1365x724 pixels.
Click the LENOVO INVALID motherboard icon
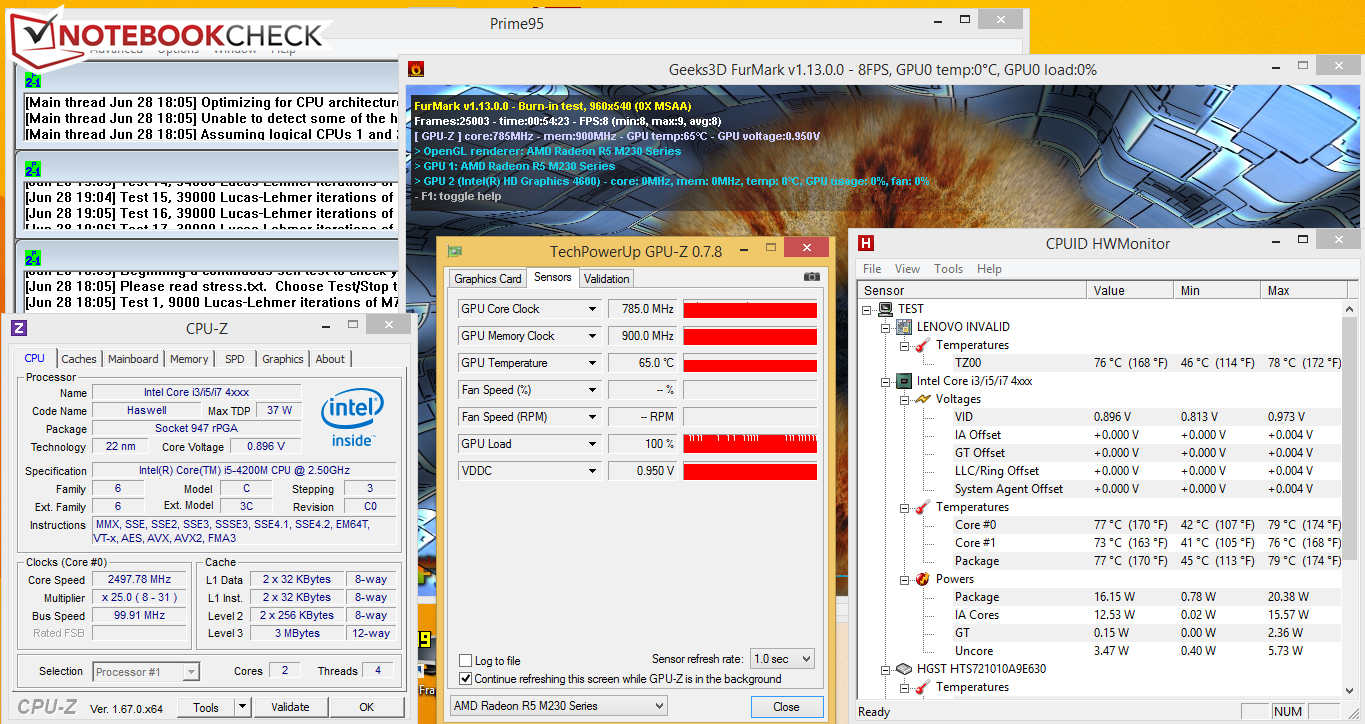coord(904,327)
